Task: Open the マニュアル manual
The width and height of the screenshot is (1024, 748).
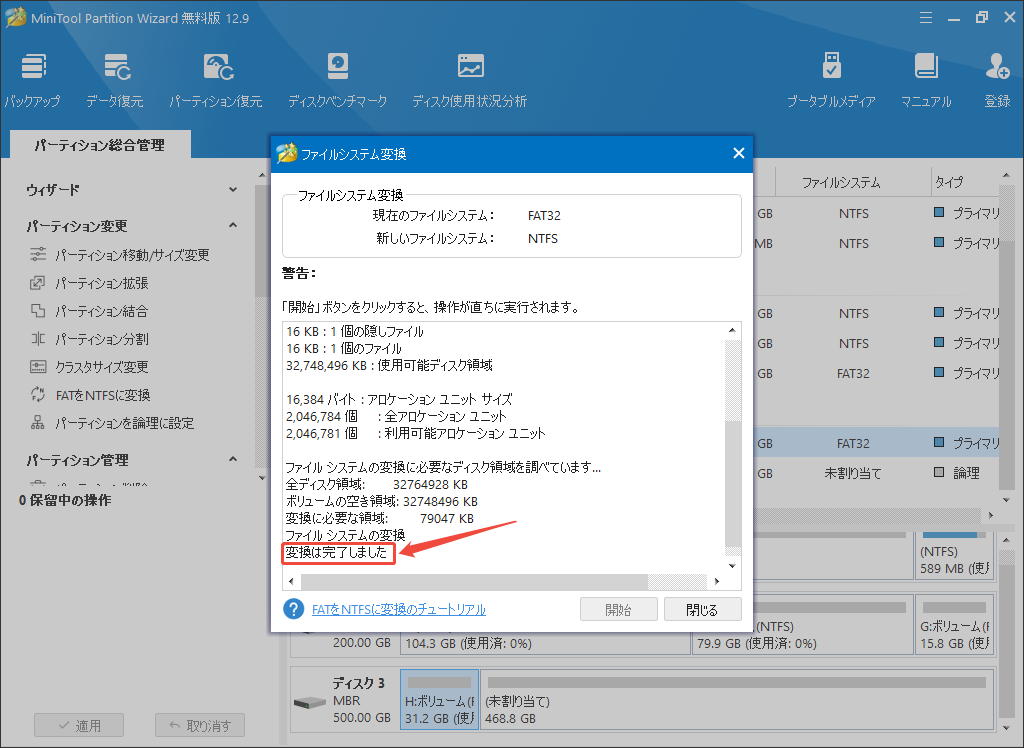Action: [926, 80]
